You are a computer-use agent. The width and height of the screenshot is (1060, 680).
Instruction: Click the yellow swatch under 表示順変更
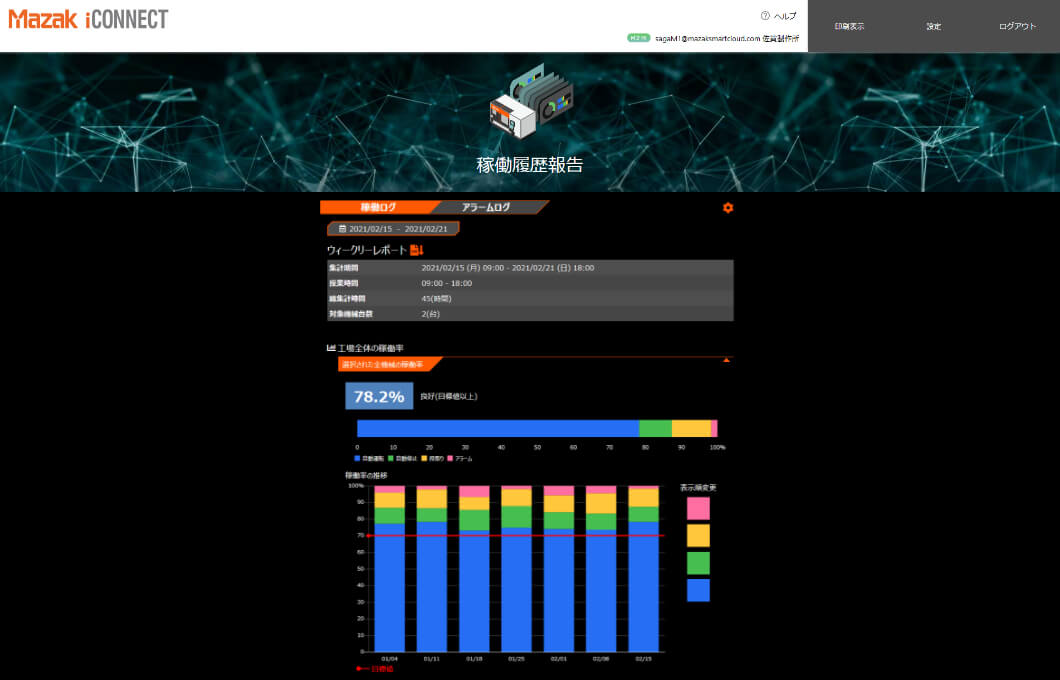(698, 535)
